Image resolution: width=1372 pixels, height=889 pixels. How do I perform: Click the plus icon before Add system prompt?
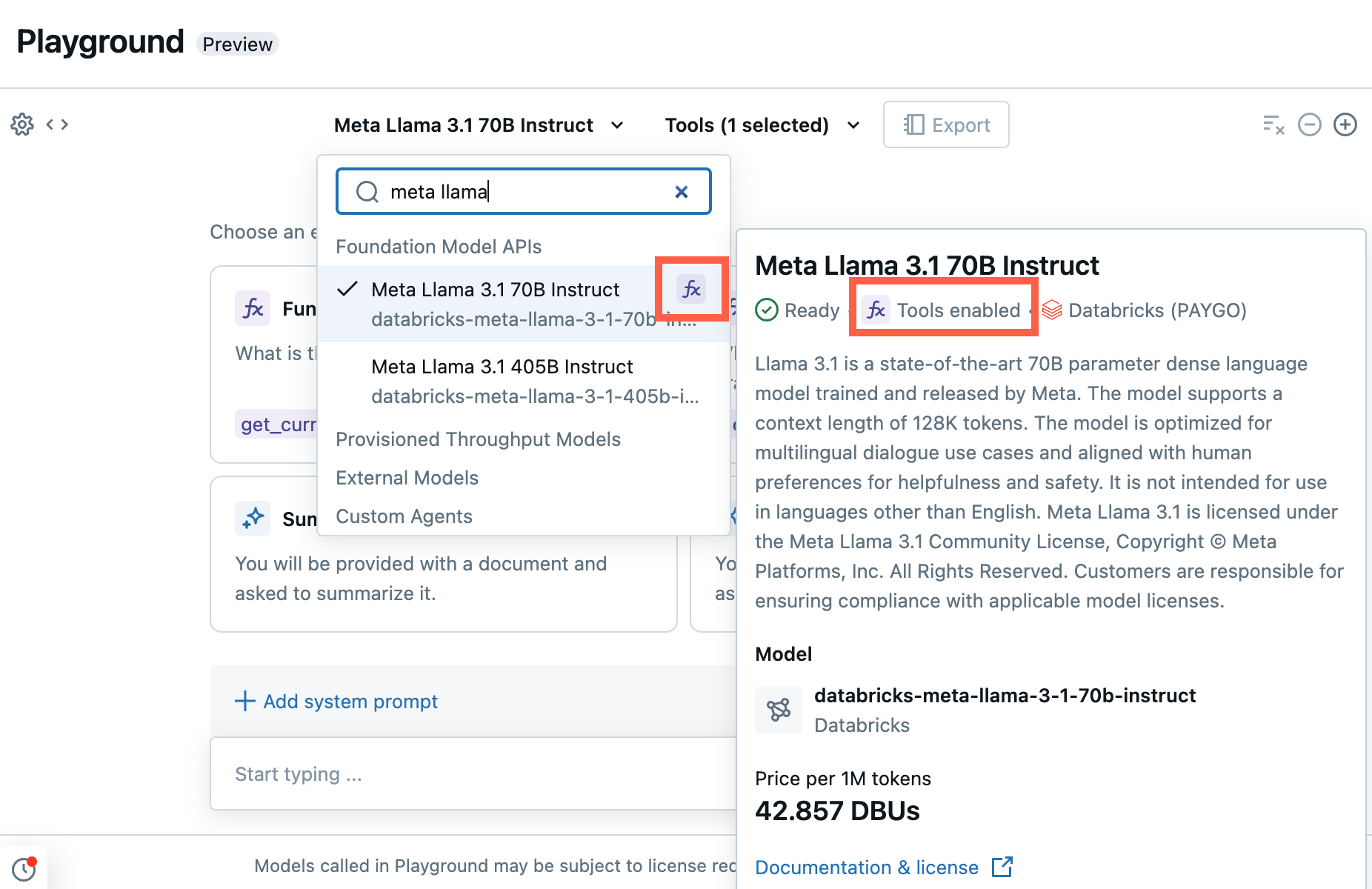tap(245, 701)
